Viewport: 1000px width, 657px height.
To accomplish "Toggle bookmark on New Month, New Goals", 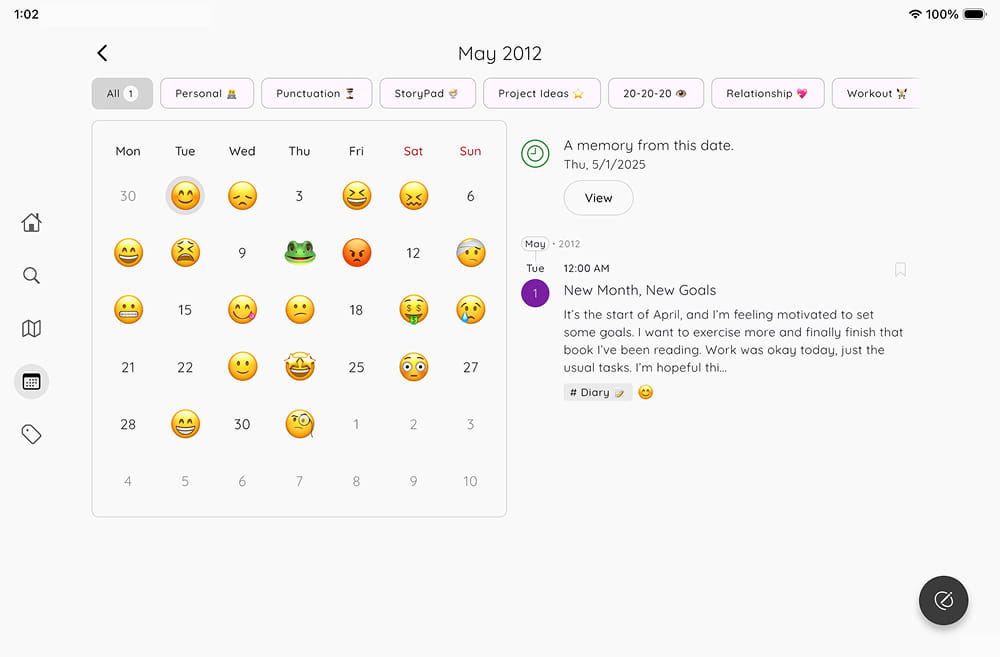I will click(x=900, y=269).
